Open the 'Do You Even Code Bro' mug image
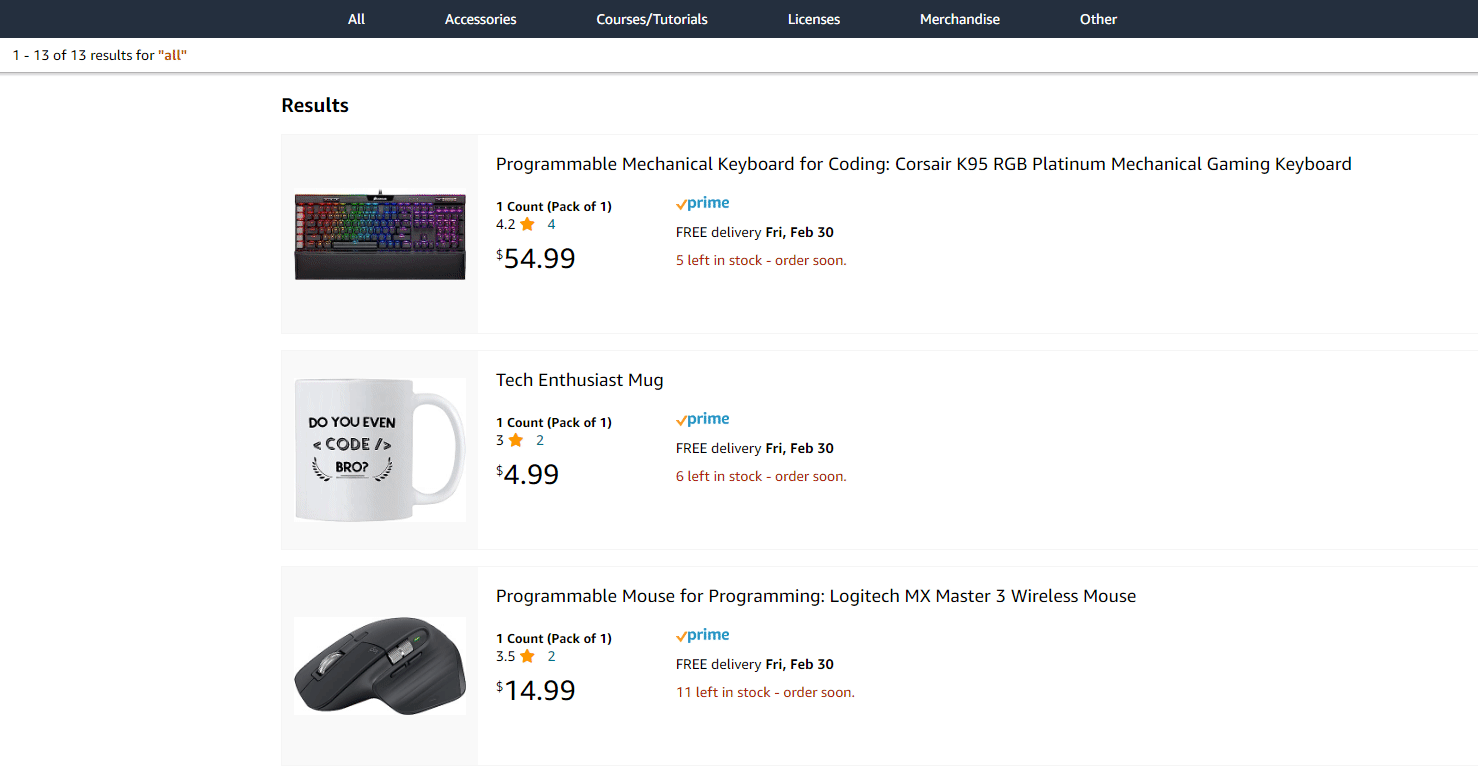The width and height of the screenshot is (1478, 771). pyautogui.click(x=380, y=450)
